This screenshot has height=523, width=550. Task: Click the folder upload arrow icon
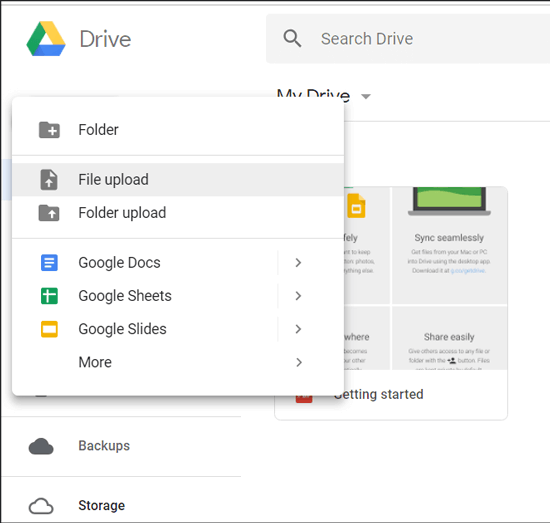(x=49, y=213)
